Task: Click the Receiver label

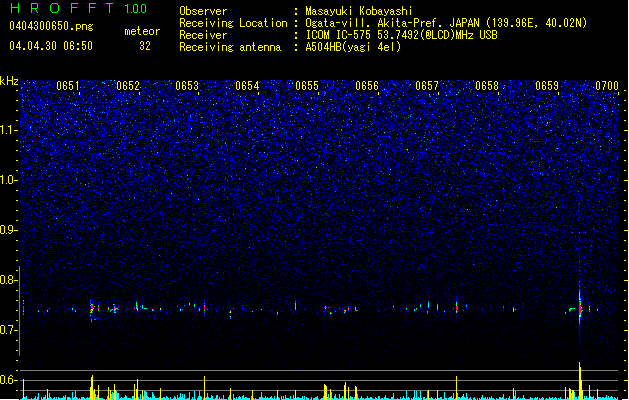Action: (203, 35)
